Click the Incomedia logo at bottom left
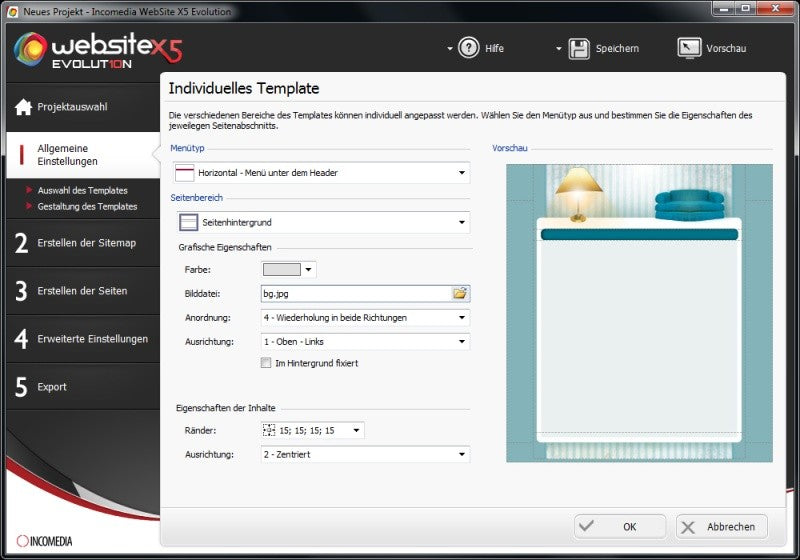This screenshot has width=800, height=560. tap(44, 541)
